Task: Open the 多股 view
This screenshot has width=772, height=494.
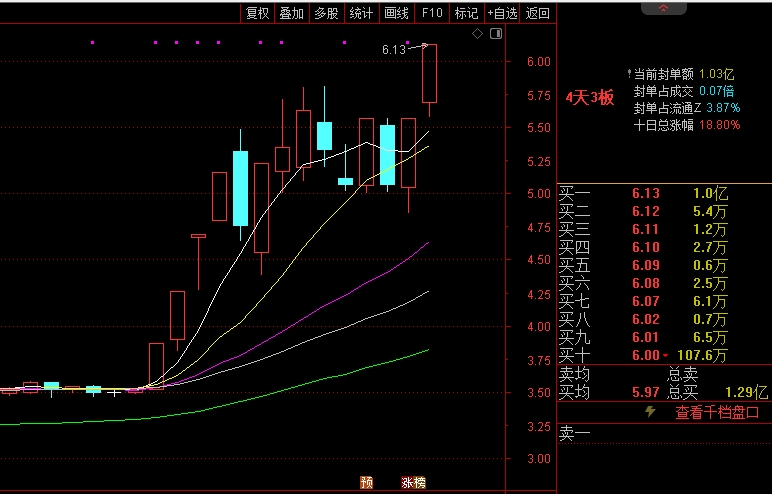Action: click(x=326, y=13)
